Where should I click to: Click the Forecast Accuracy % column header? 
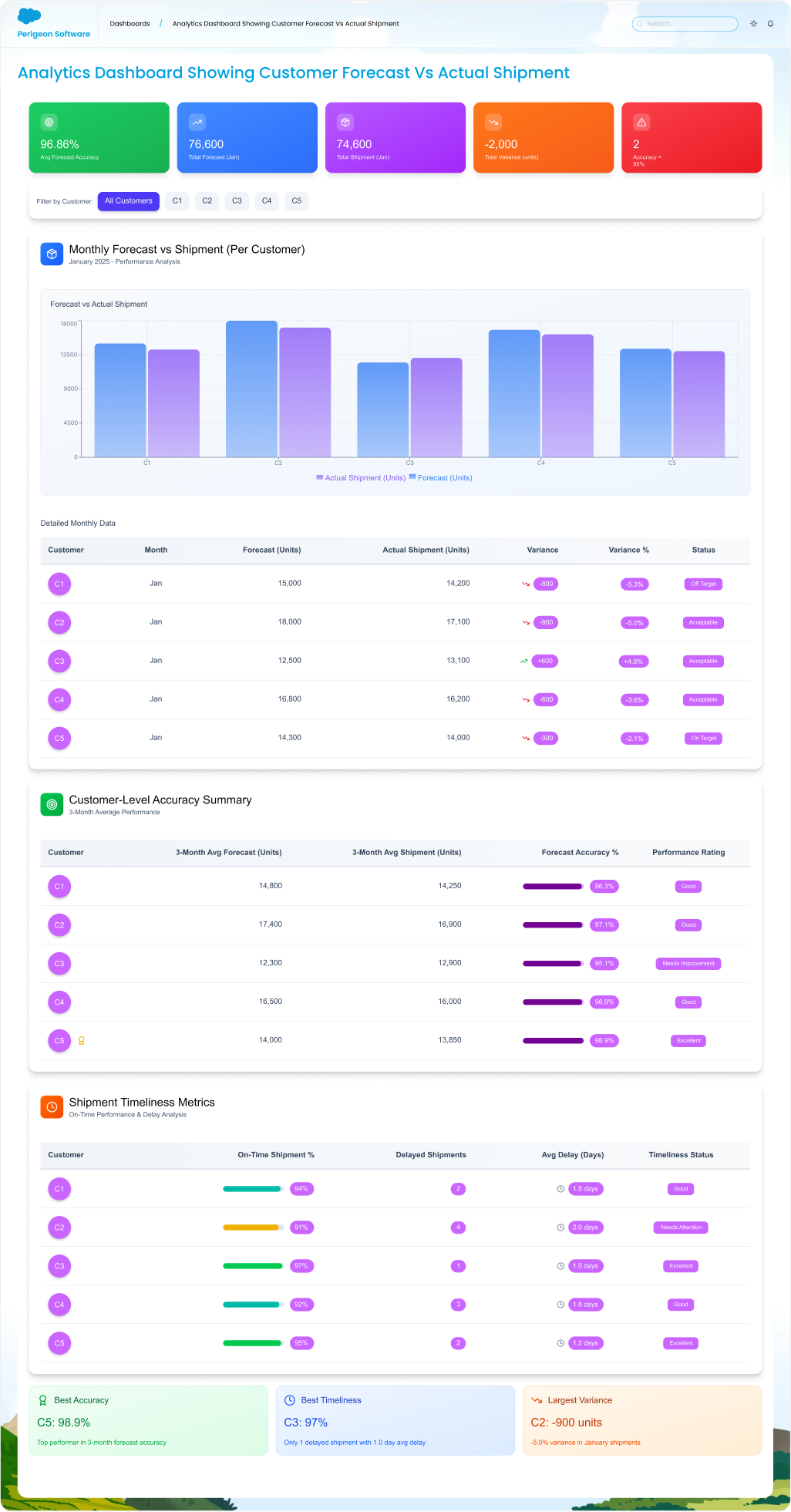point(580,853)
